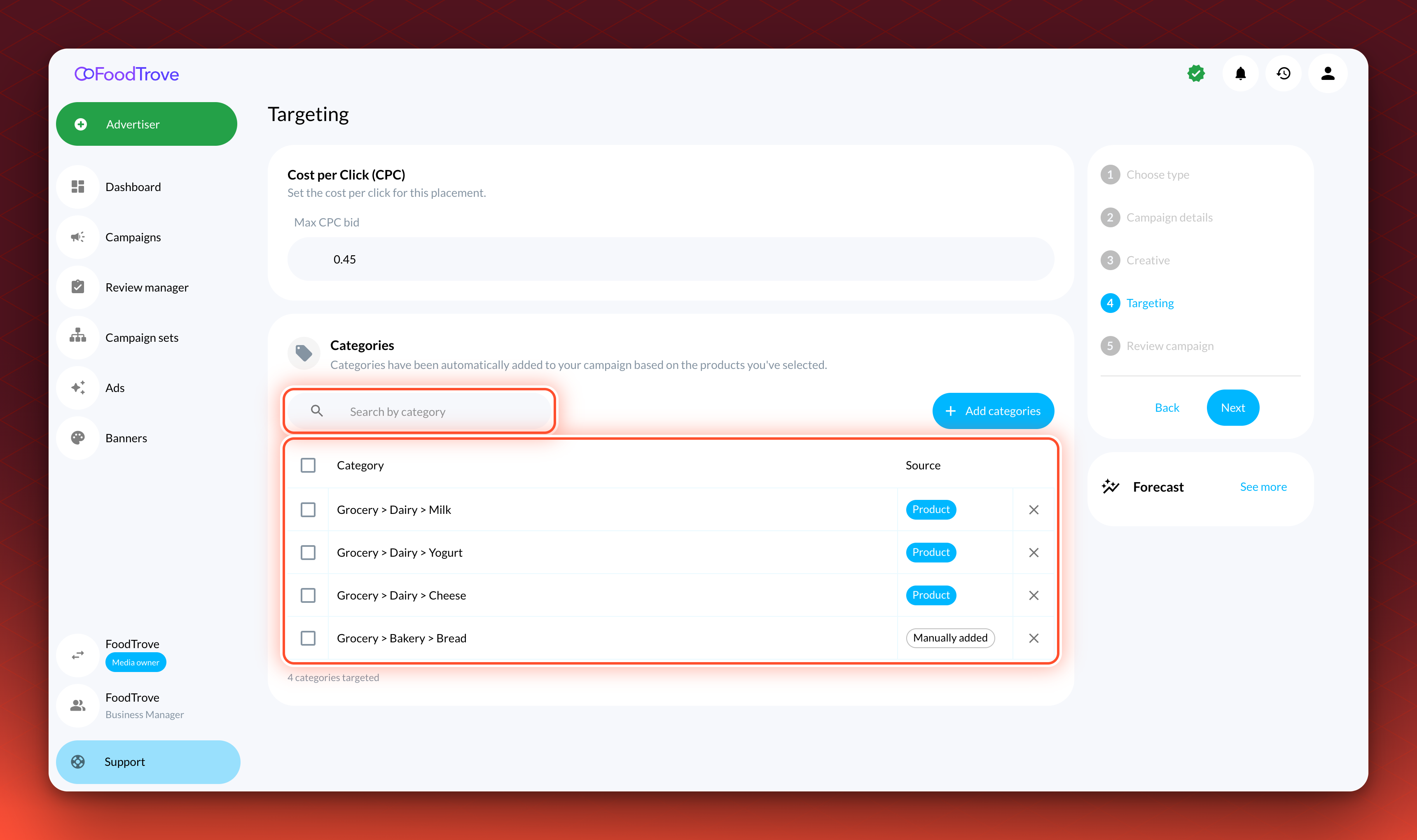The width and height of the screenshot is (1417, 840).
Task: Toggle the select-all Category header checkbox
Action: click(x=308, y=465)
